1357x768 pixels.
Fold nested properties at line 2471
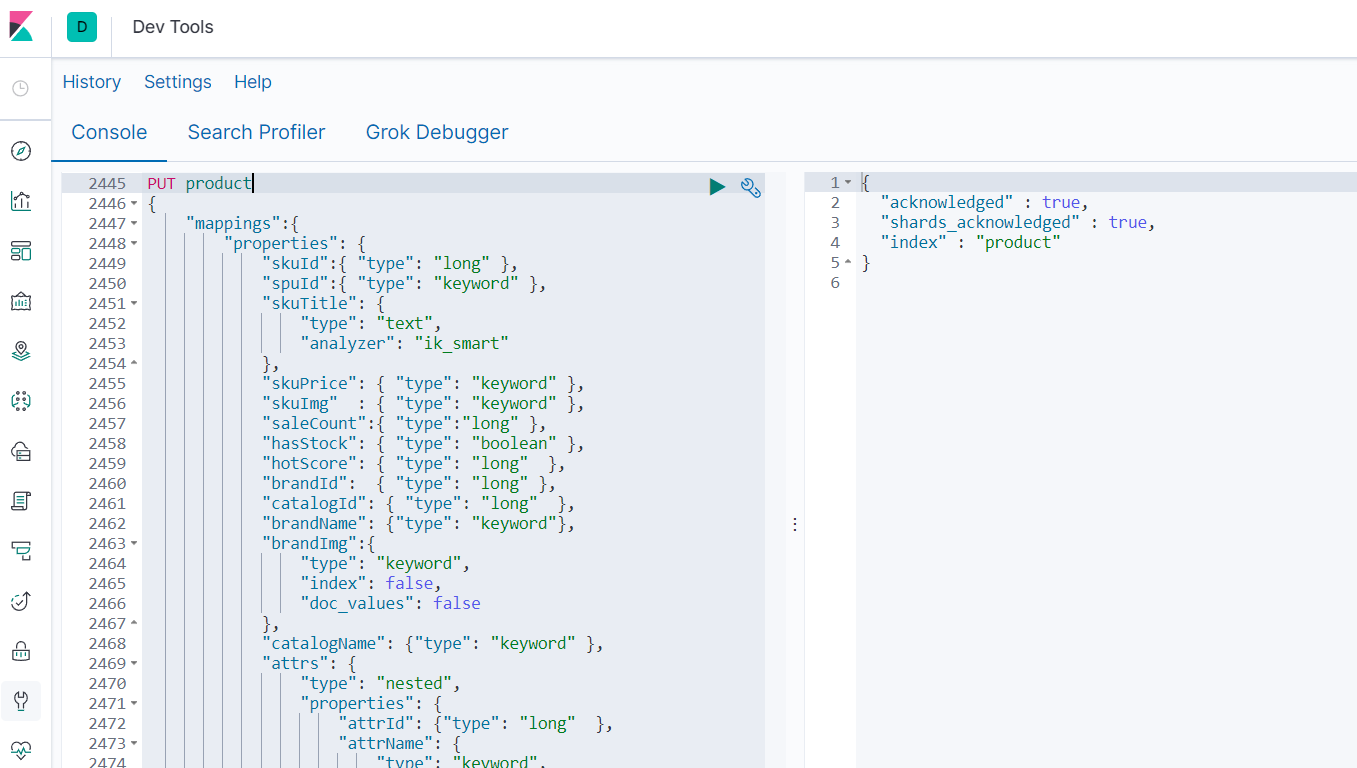134,704
